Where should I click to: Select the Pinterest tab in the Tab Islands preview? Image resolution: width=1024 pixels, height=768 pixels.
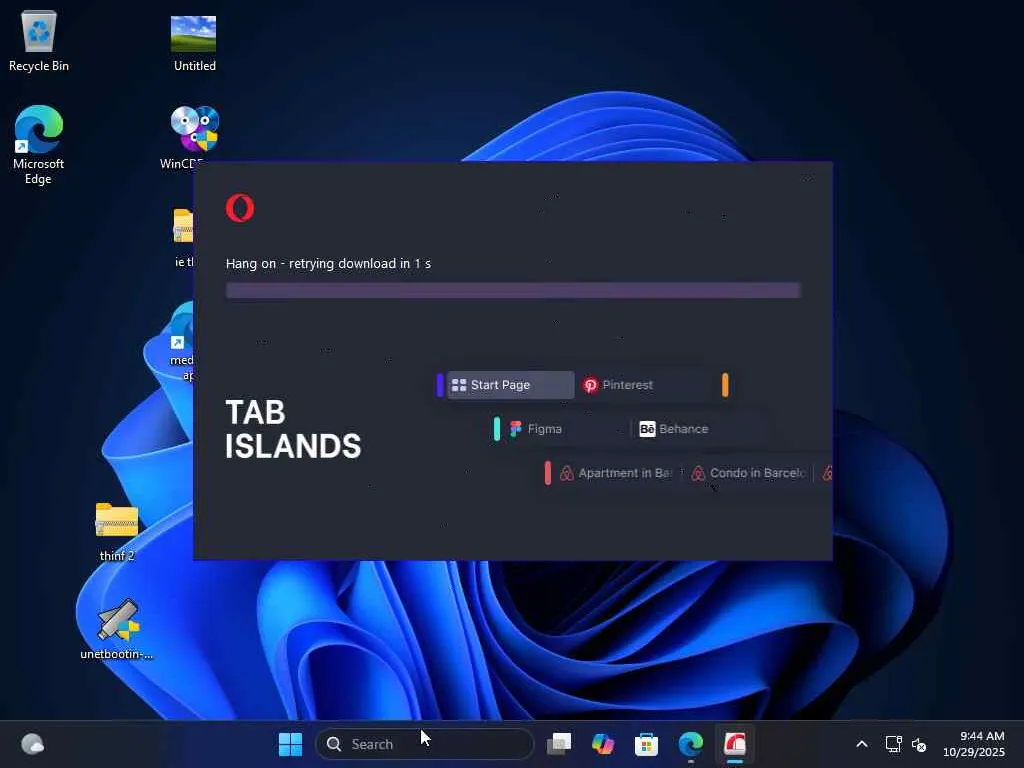pos(618,385)
